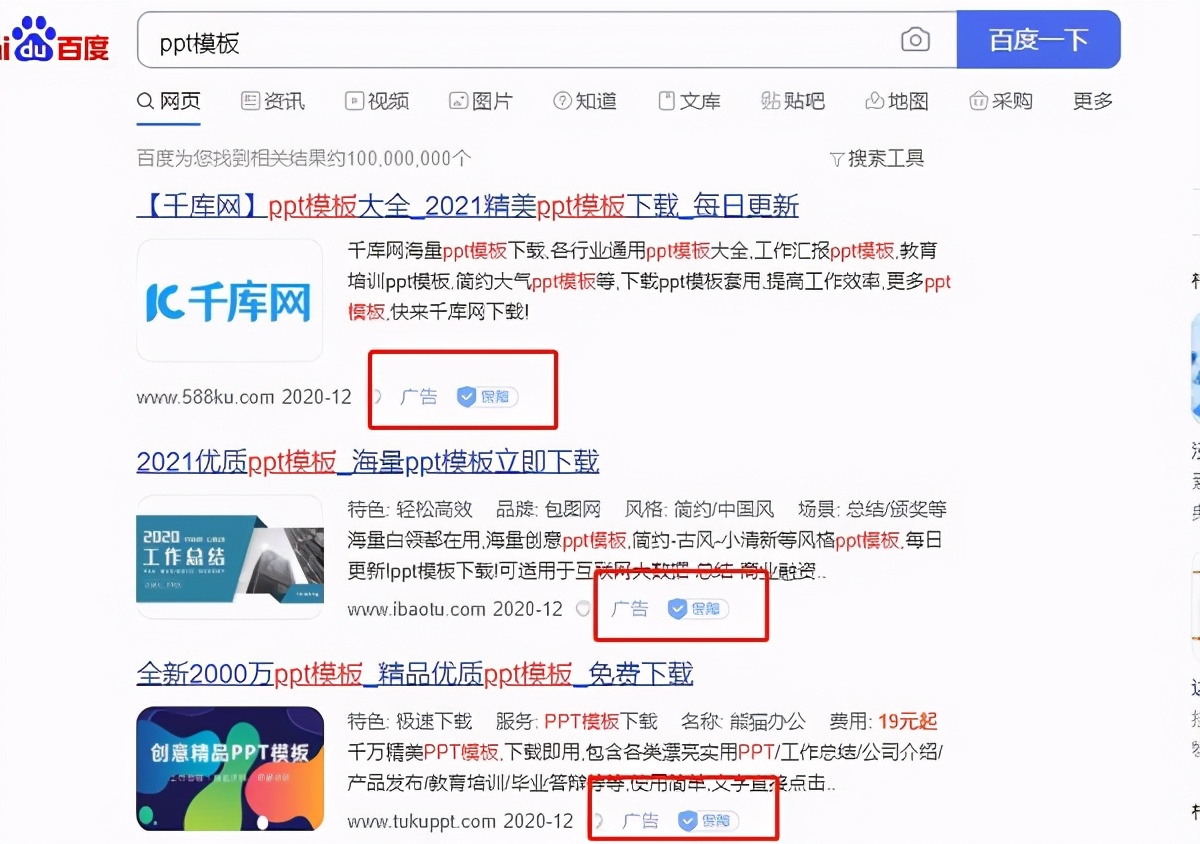Click the 采购 shopping icon
This screenshot has height=844, width=1200.
click(979, 101)
